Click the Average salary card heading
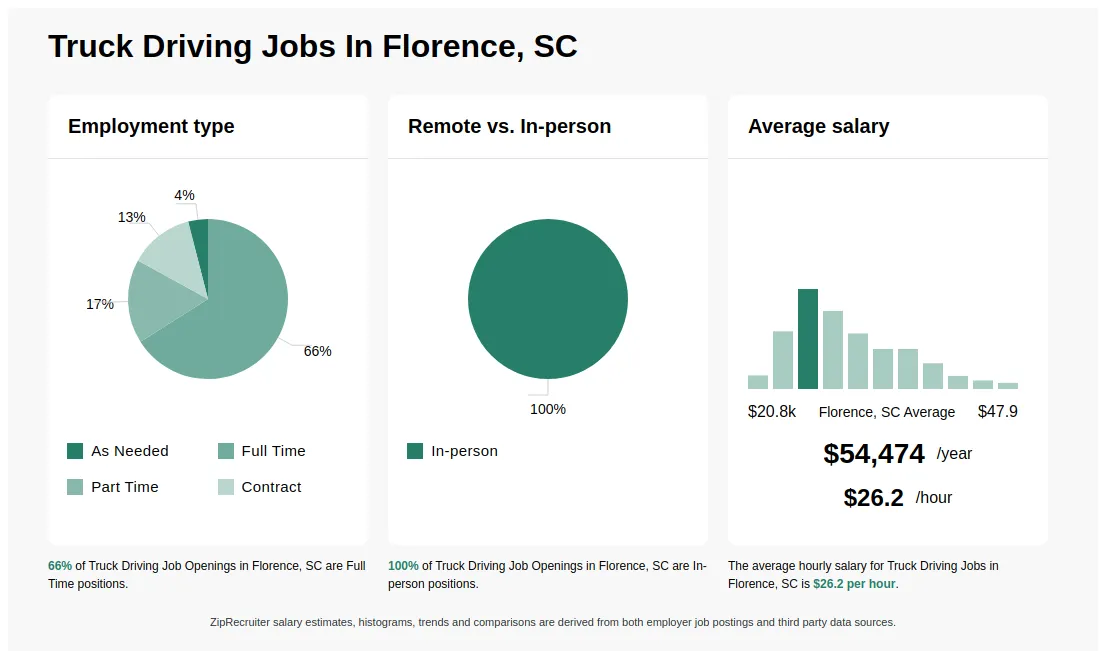Image resolution: width=1100 pixels, height=651 pixels. (x=818, y=127)
